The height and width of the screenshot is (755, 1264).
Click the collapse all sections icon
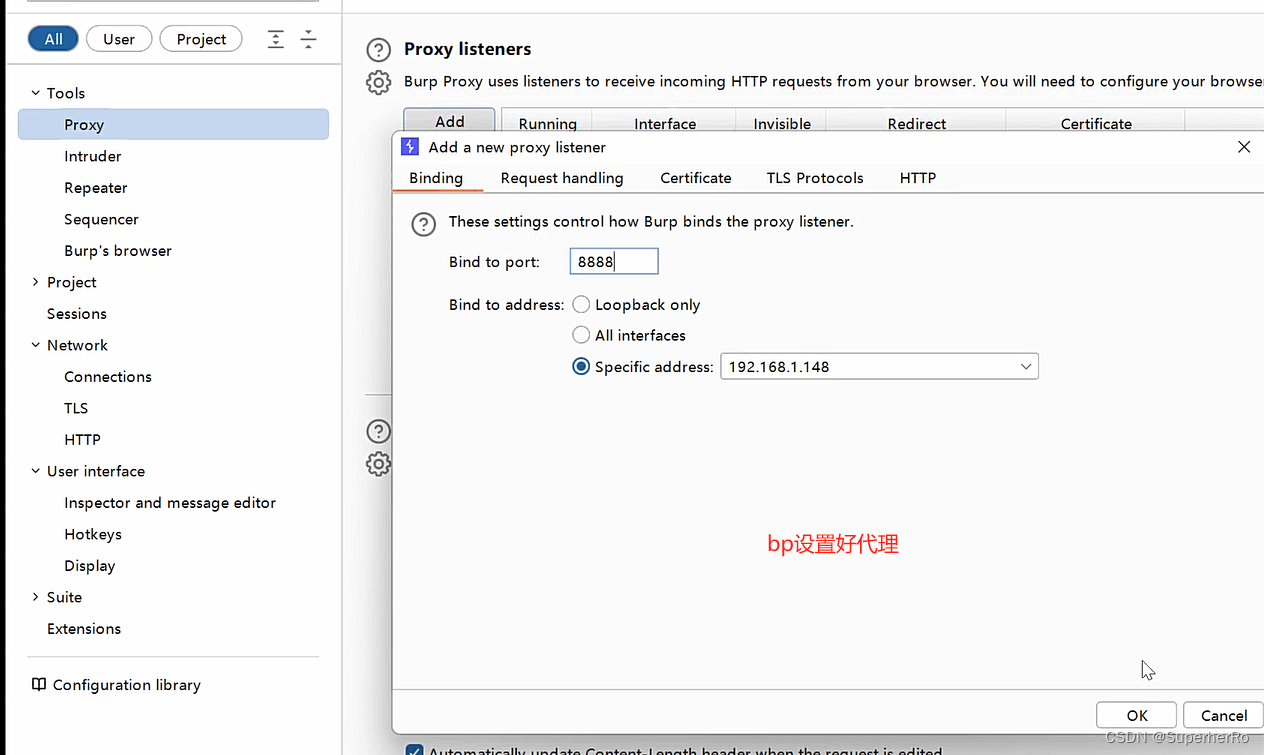point(309,39)
